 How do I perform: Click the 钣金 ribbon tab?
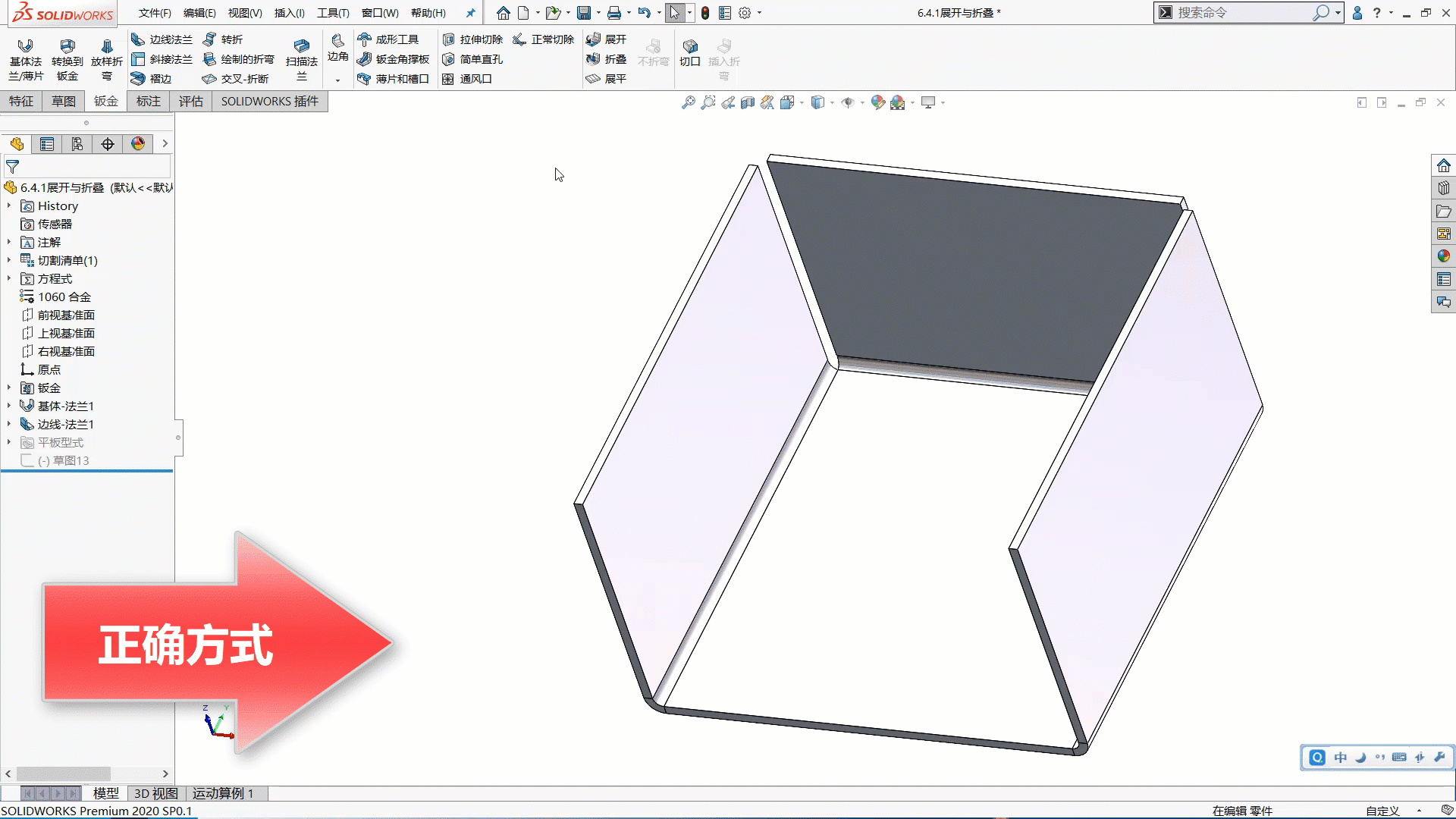click(106, 101)
